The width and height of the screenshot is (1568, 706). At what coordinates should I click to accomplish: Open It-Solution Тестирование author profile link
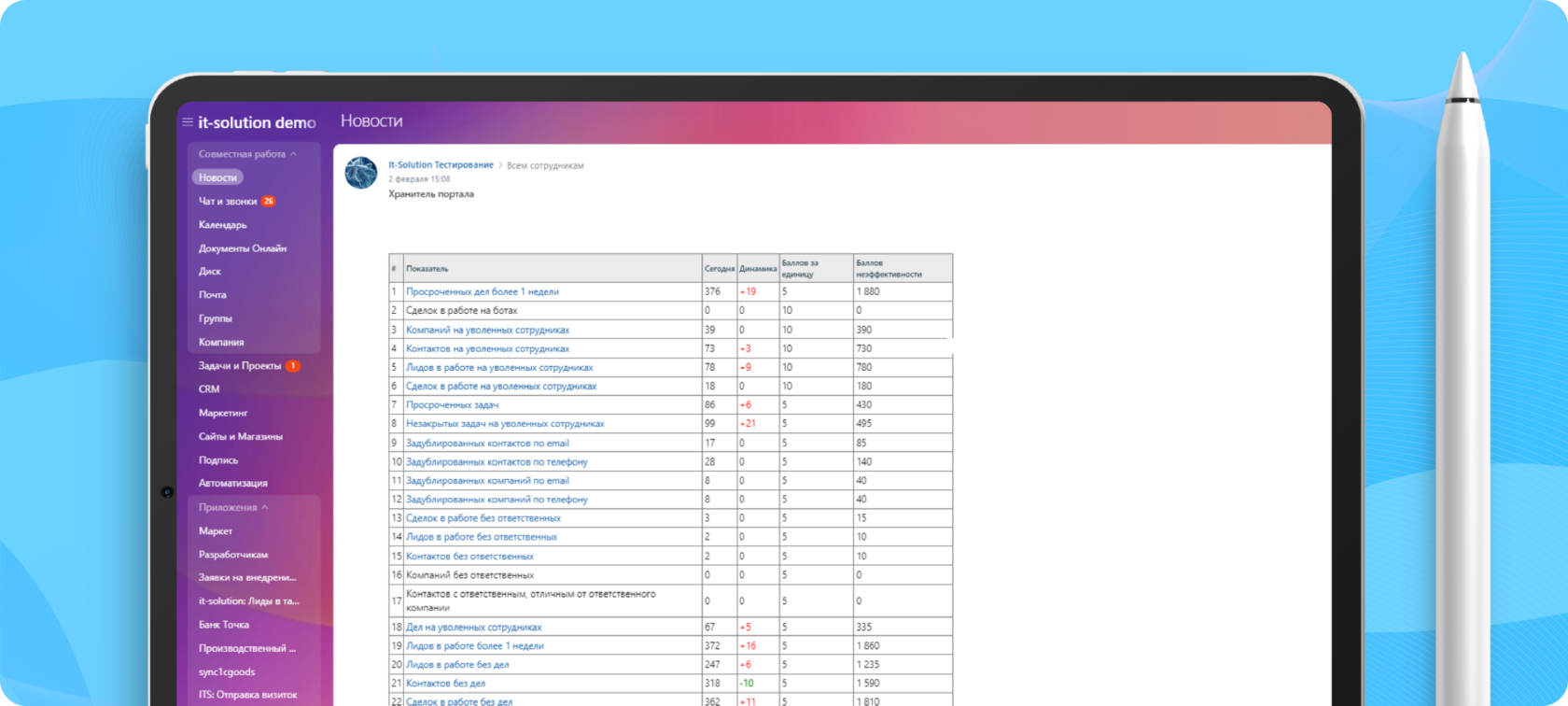point(441,165)
